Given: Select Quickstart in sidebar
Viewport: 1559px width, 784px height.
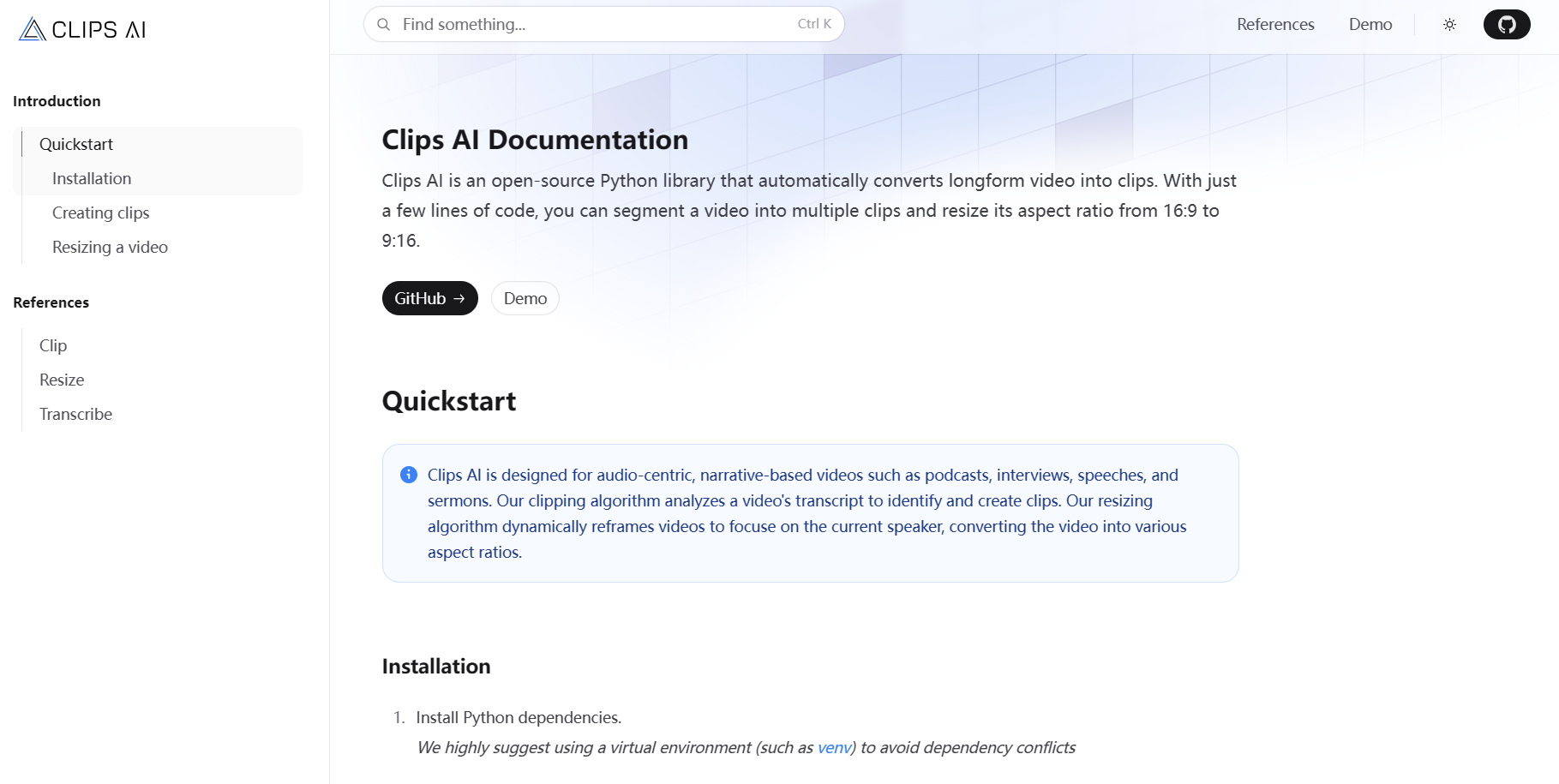Looking at the screenshot, I should tap(76, 144).
